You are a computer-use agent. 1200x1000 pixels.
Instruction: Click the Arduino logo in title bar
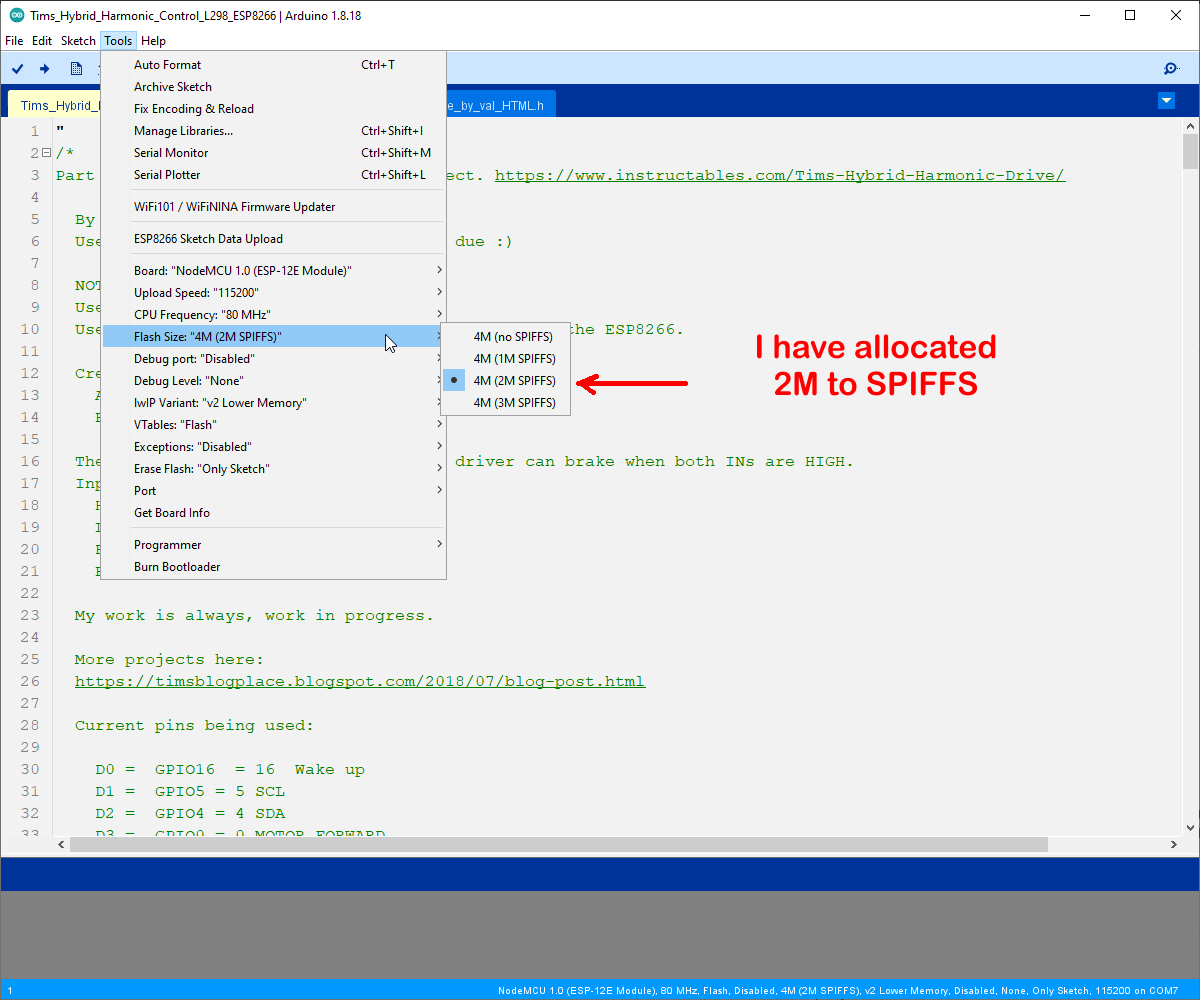(16, 15)
